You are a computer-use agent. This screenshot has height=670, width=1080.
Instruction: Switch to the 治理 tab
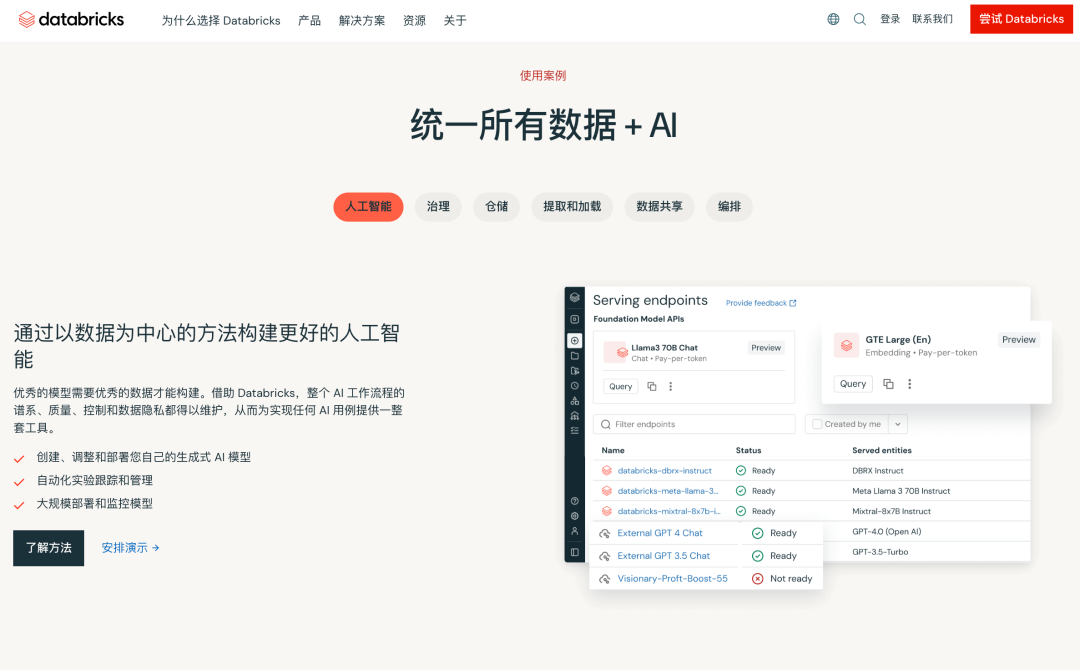[x=438, y=207]
